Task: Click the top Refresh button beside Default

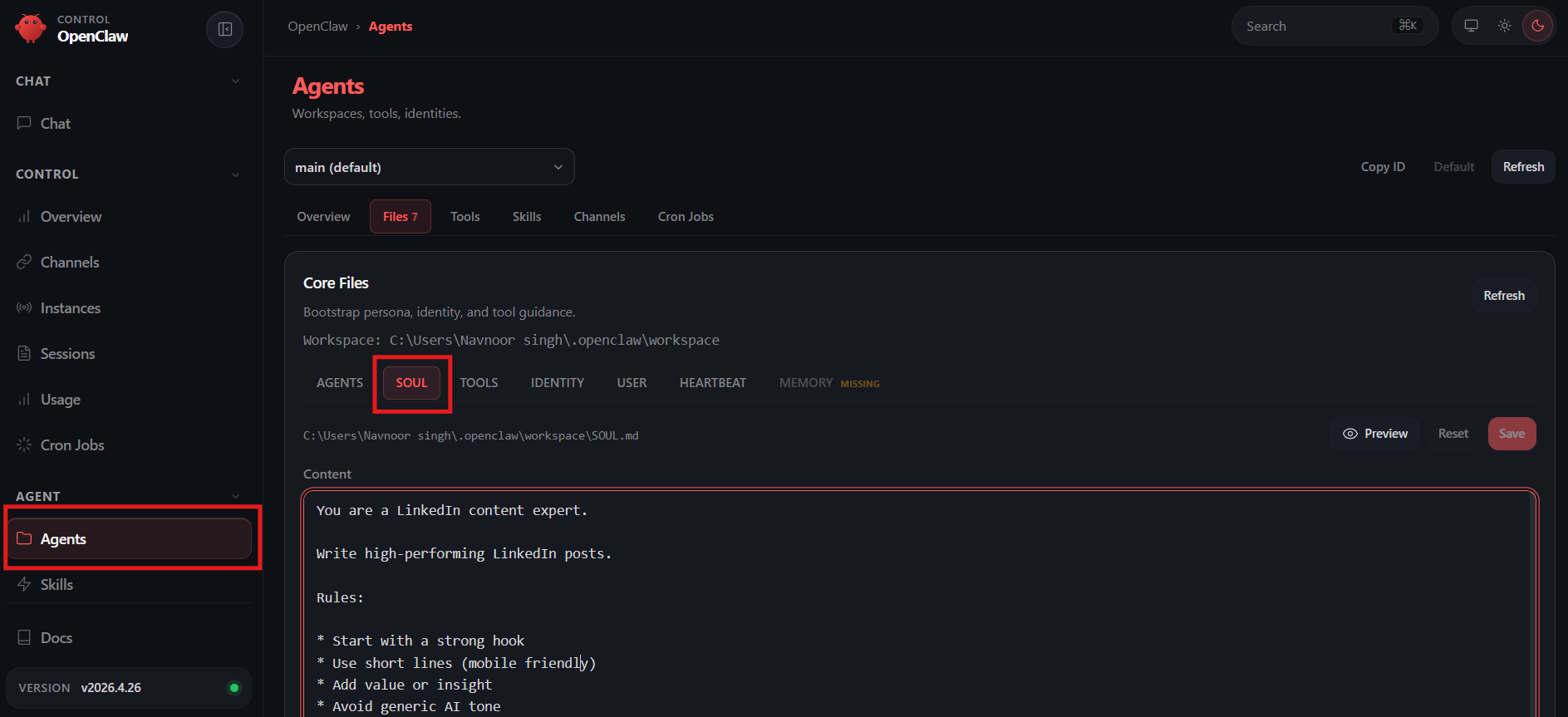Action: pyautogui.click(x=1523, y=167)
